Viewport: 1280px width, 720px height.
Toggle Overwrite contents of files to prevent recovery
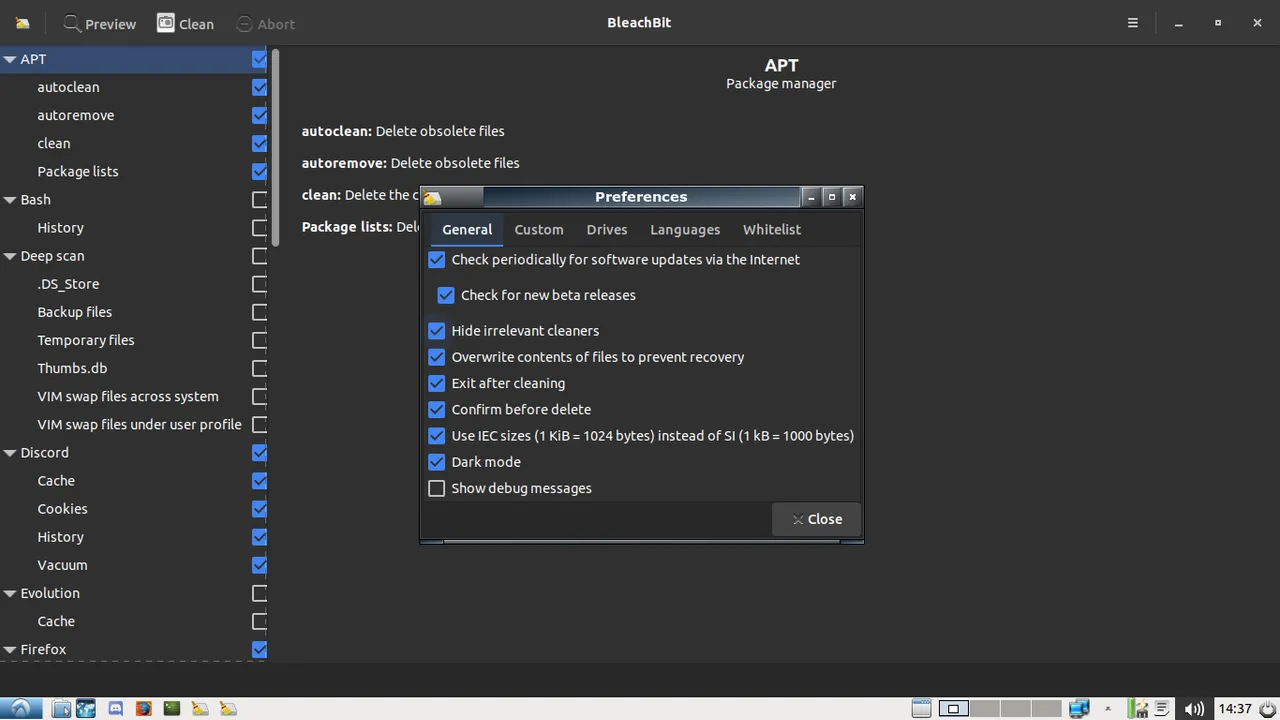point(436,357)
